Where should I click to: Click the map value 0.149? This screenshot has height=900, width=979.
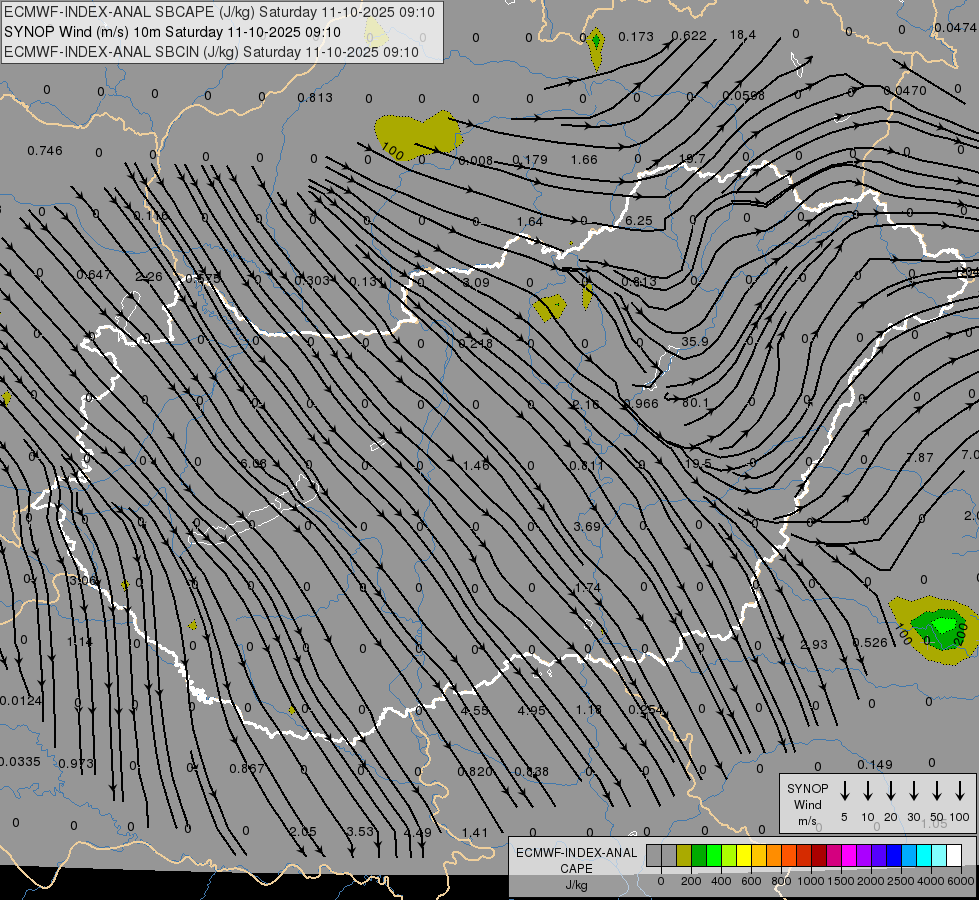875,764
